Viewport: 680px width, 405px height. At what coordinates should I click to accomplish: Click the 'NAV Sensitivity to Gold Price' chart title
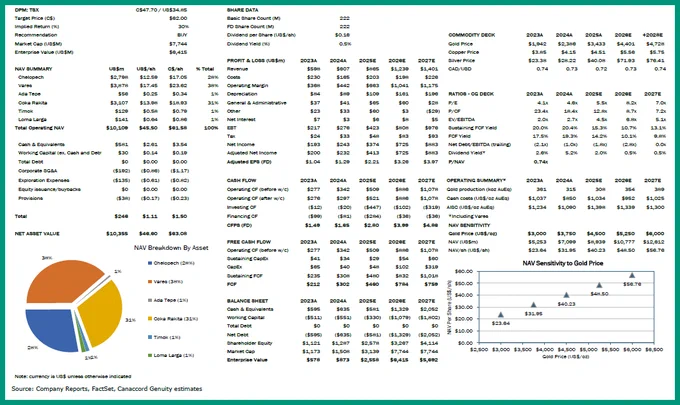[x=562, y=263]
